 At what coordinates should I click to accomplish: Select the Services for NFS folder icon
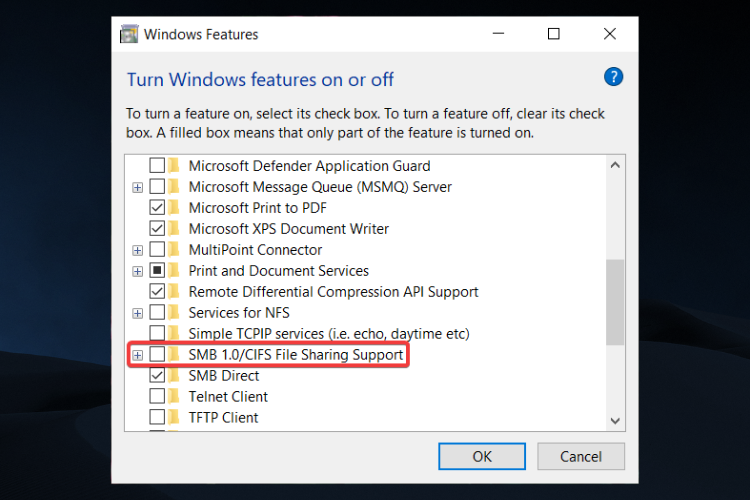[x=174, y=313]
